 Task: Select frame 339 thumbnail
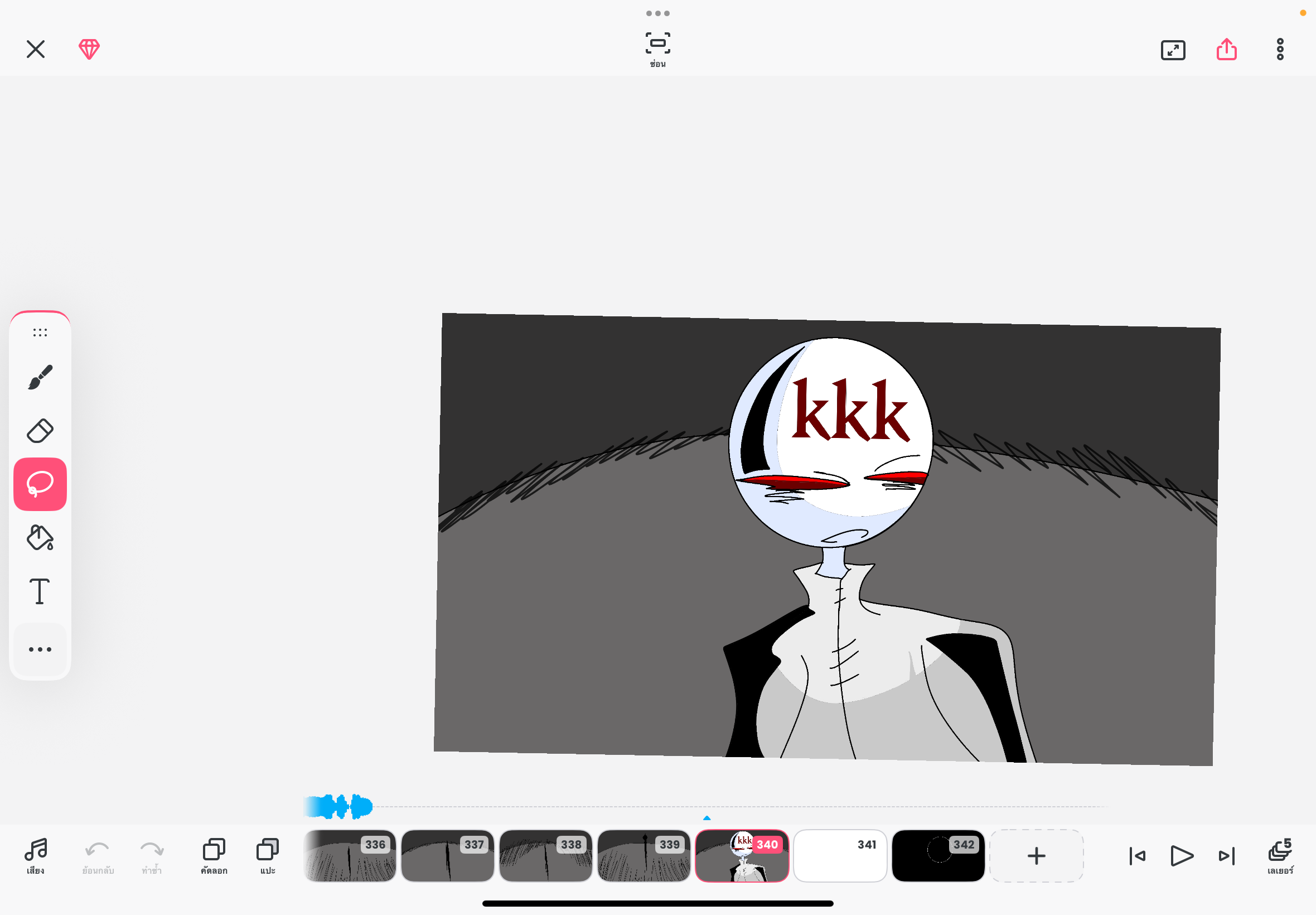[x=644, y=856]
